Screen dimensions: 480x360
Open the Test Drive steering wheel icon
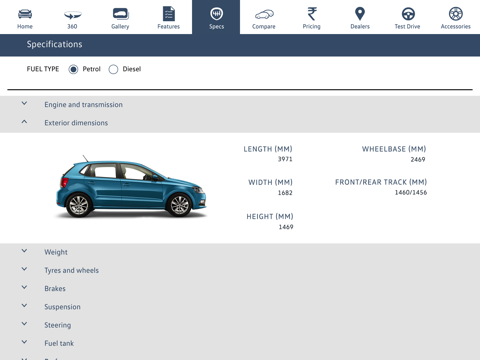[x=408, y=14]
